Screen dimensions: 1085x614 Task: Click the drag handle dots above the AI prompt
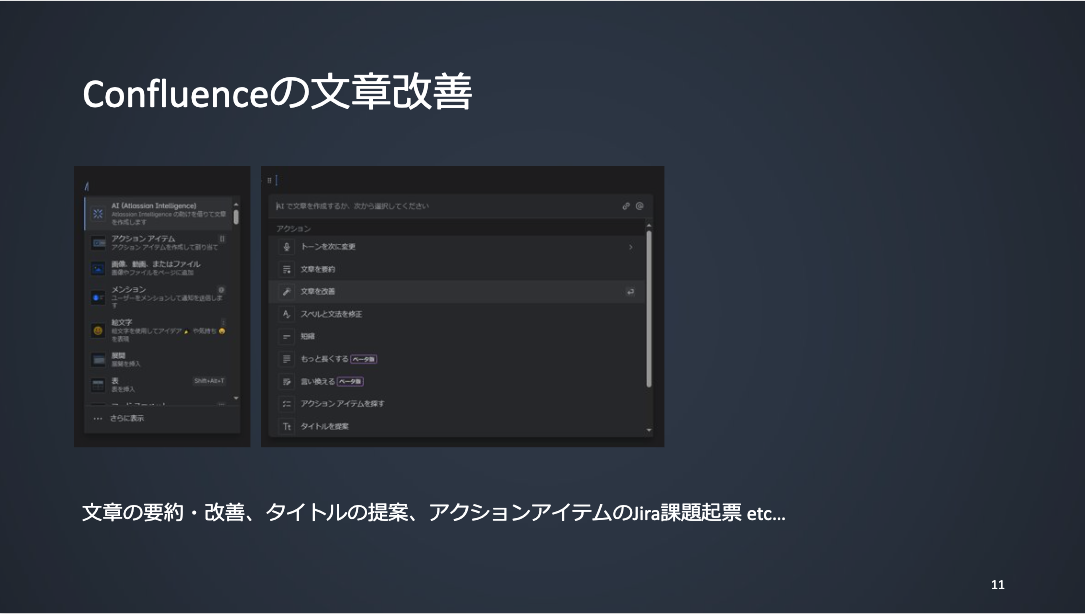(269, 181)
